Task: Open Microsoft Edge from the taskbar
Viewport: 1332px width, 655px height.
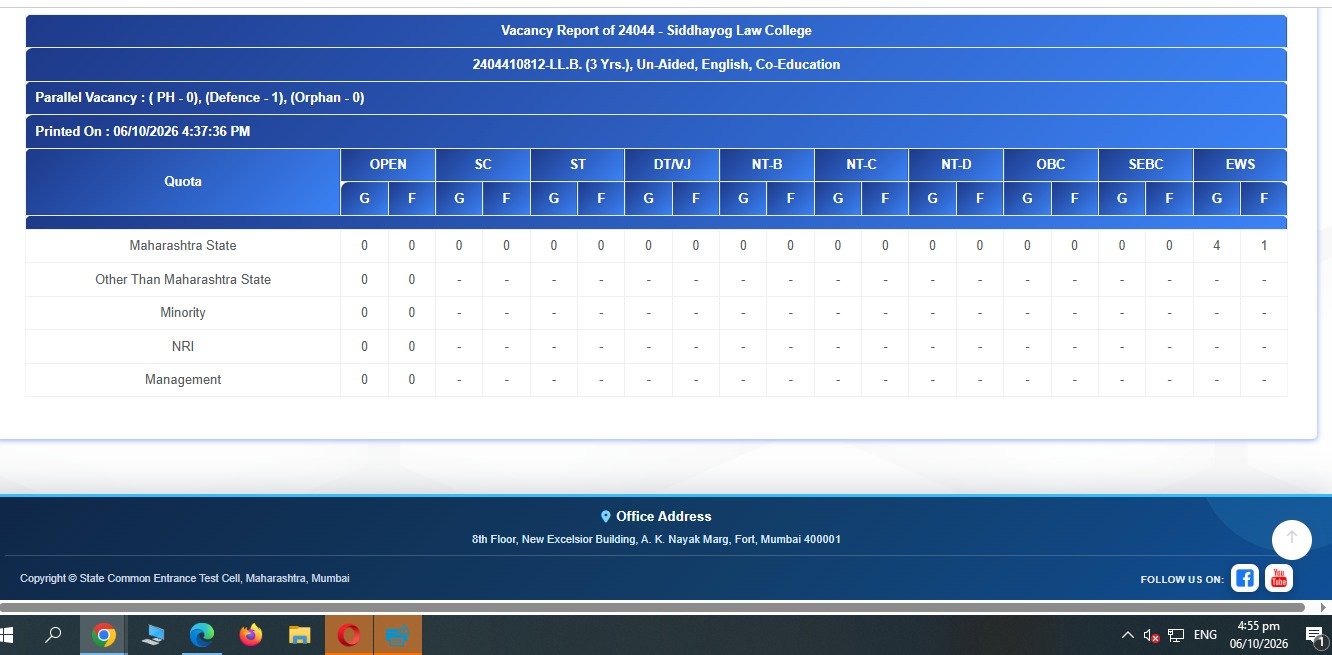Action: click(202, 635)
